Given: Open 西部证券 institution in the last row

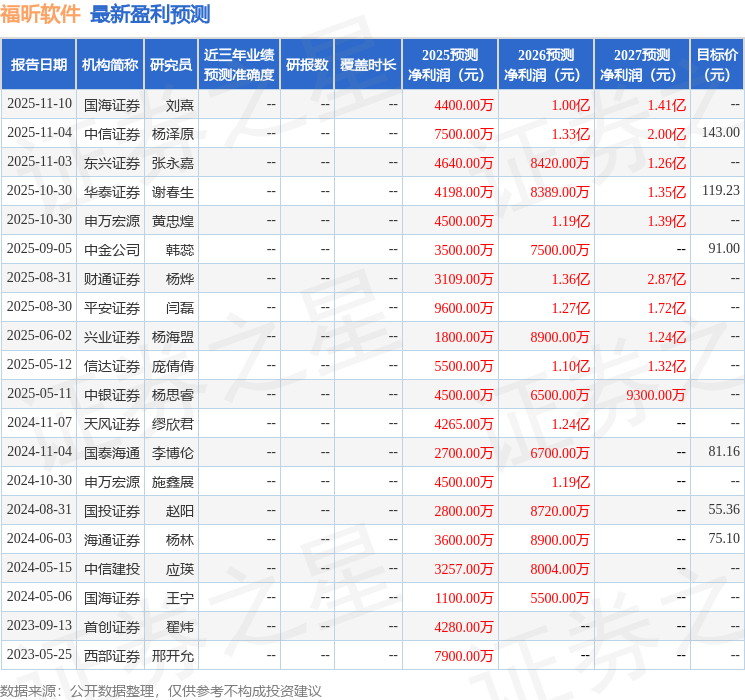Looking at the screenshot, I should [111, 656].
